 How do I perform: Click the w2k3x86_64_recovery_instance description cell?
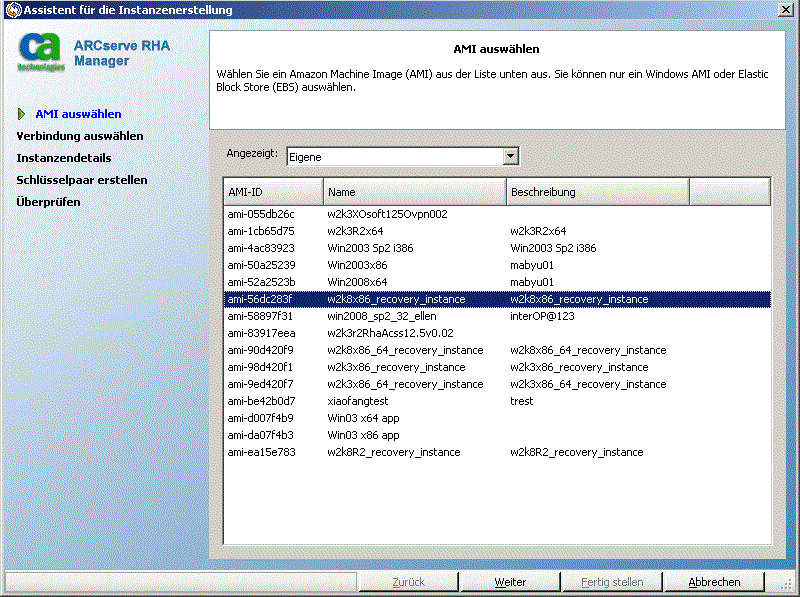(588, 384)
